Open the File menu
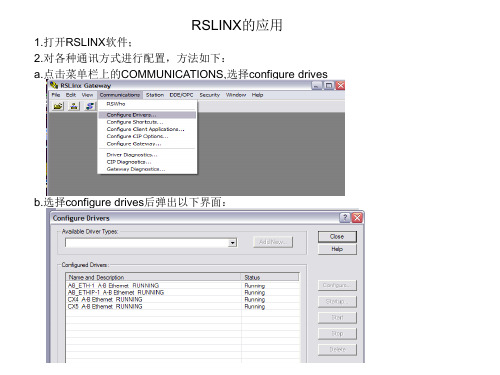 56,95
